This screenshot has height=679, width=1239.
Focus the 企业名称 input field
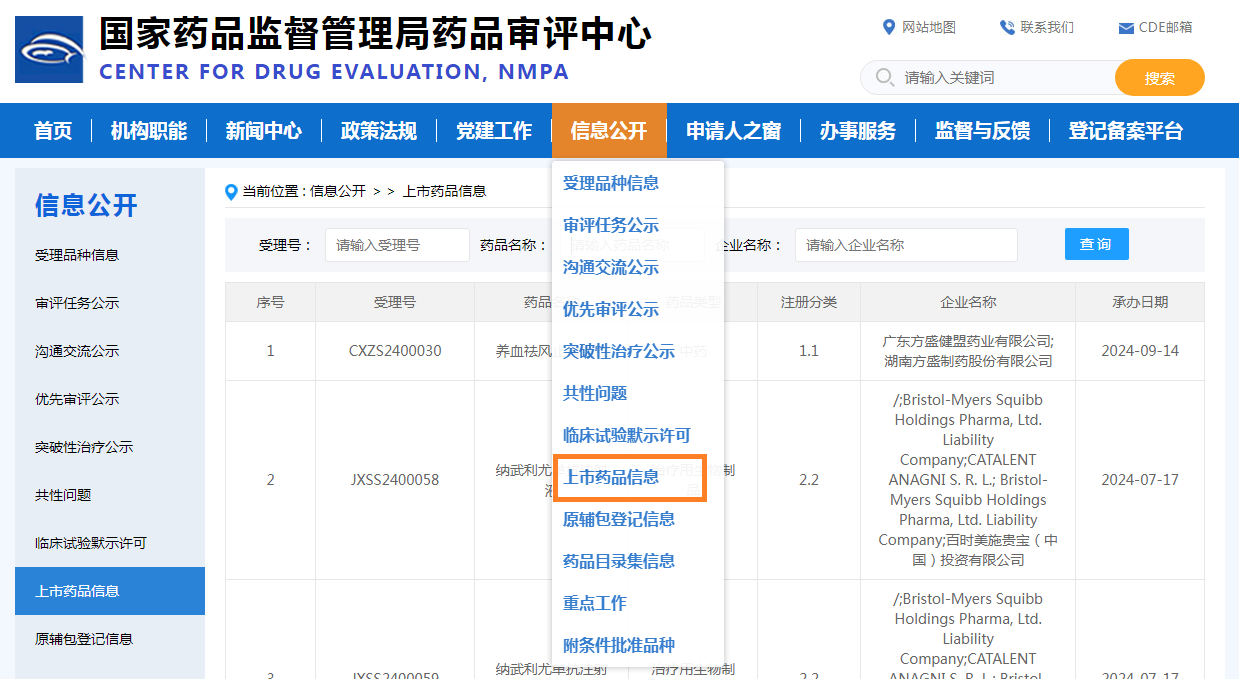pos(905,245)
